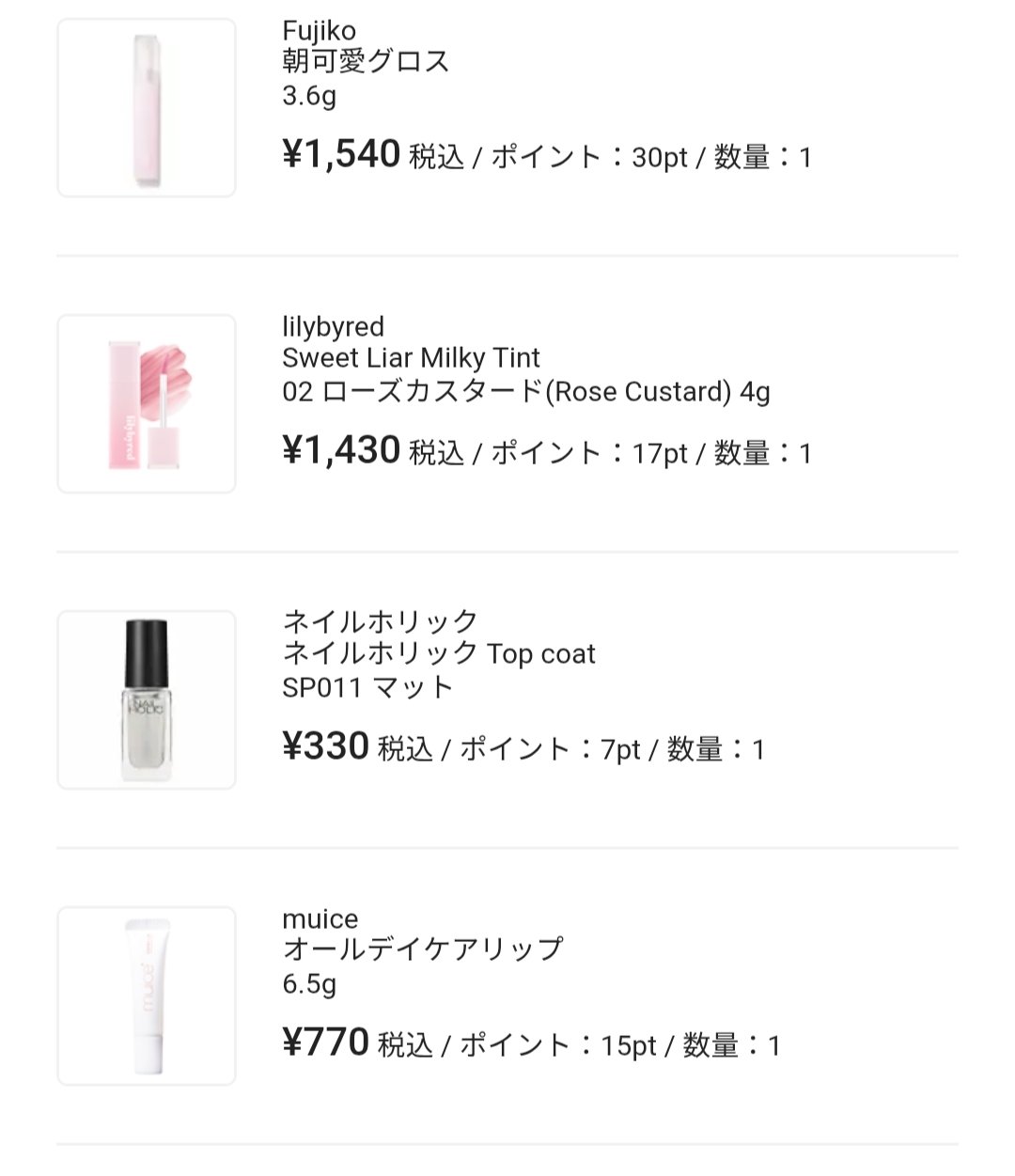
Task: Click the ¥330 price
Action: (x=325, y=747)
